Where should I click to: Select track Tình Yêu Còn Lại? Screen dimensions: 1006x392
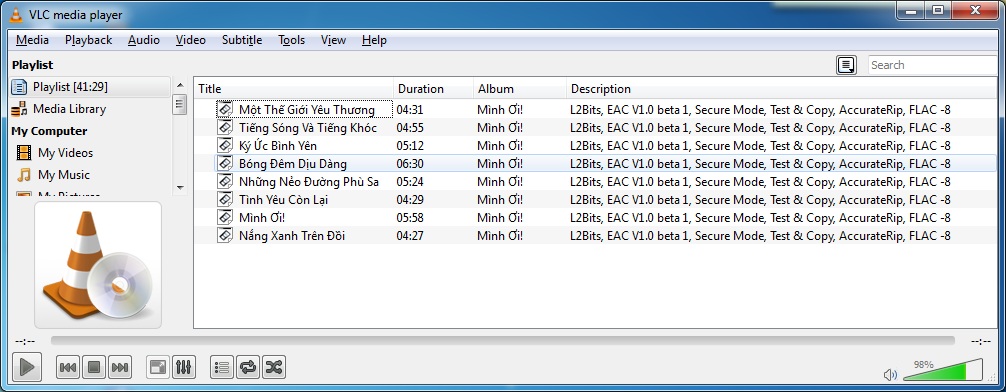tap(283, 200)
